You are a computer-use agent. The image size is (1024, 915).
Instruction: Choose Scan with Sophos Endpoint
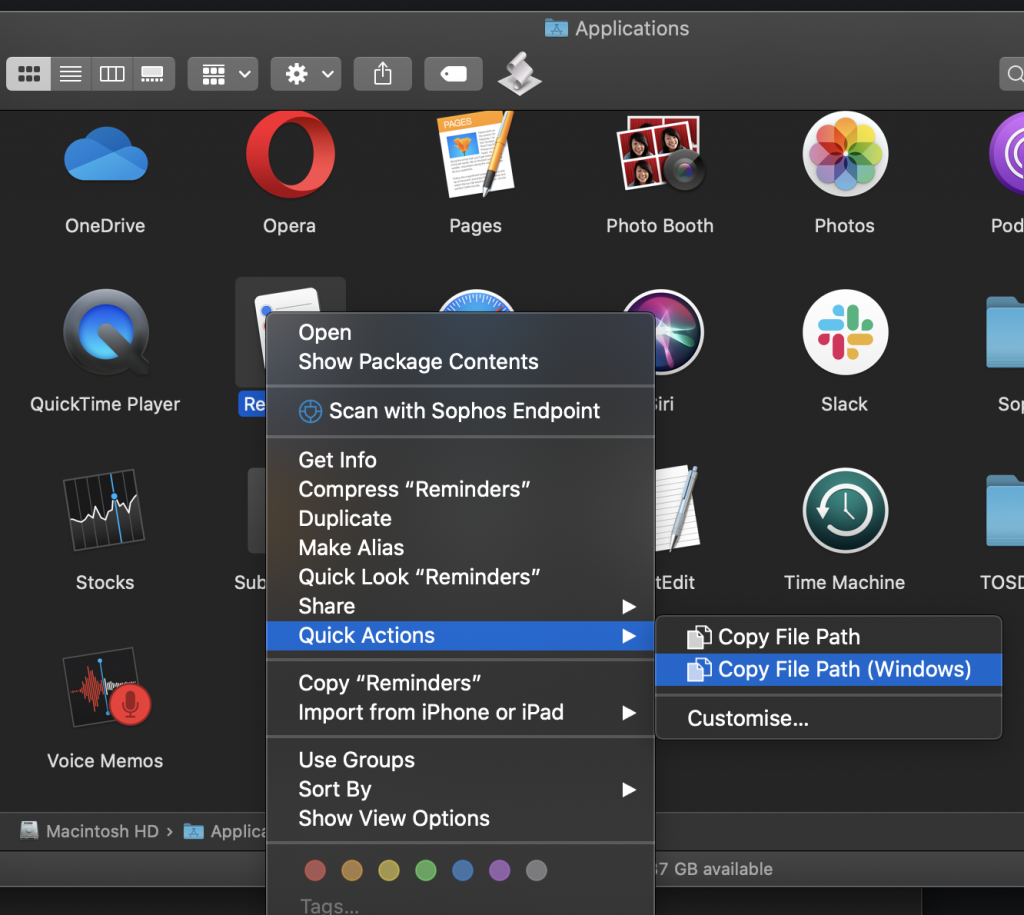point(460,411)
